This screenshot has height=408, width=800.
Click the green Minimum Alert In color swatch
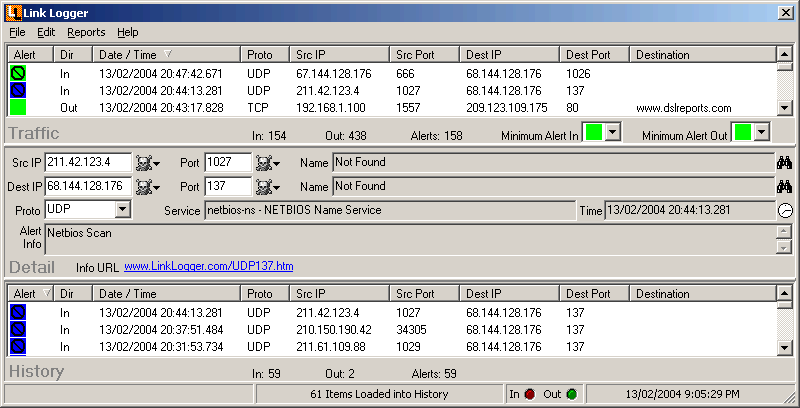click(x=594, y=132)
